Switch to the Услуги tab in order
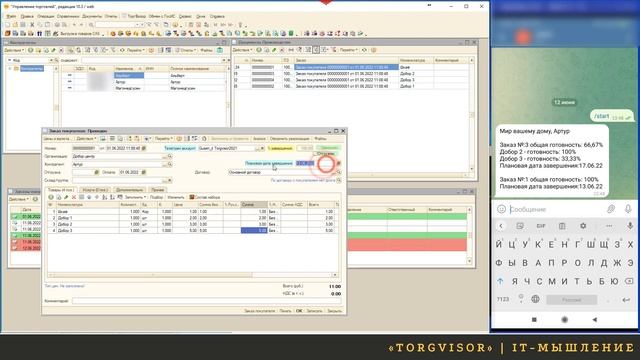The width and height of the screenshot is (640, 360). click(x=95, y=190)
